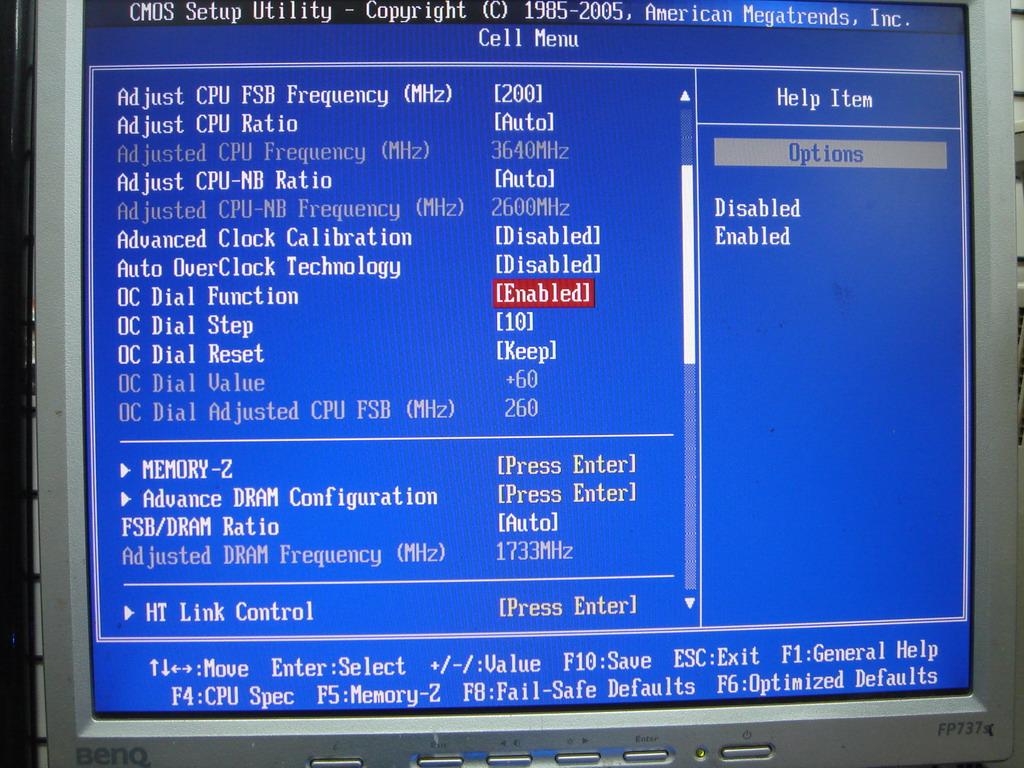This screenshot has height=768, width=1024.
Task: Expand the Advance DRAM Configuration arrow
Action: coord(126,499)
